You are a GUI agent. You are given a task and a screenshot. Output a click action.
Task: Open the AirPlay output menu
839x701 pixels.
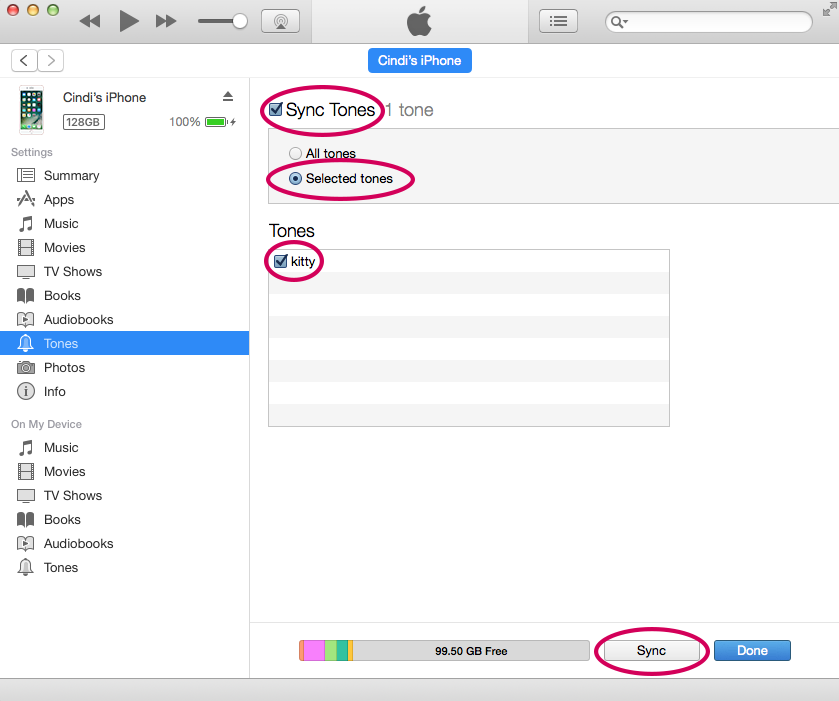[x=280, y=21]
